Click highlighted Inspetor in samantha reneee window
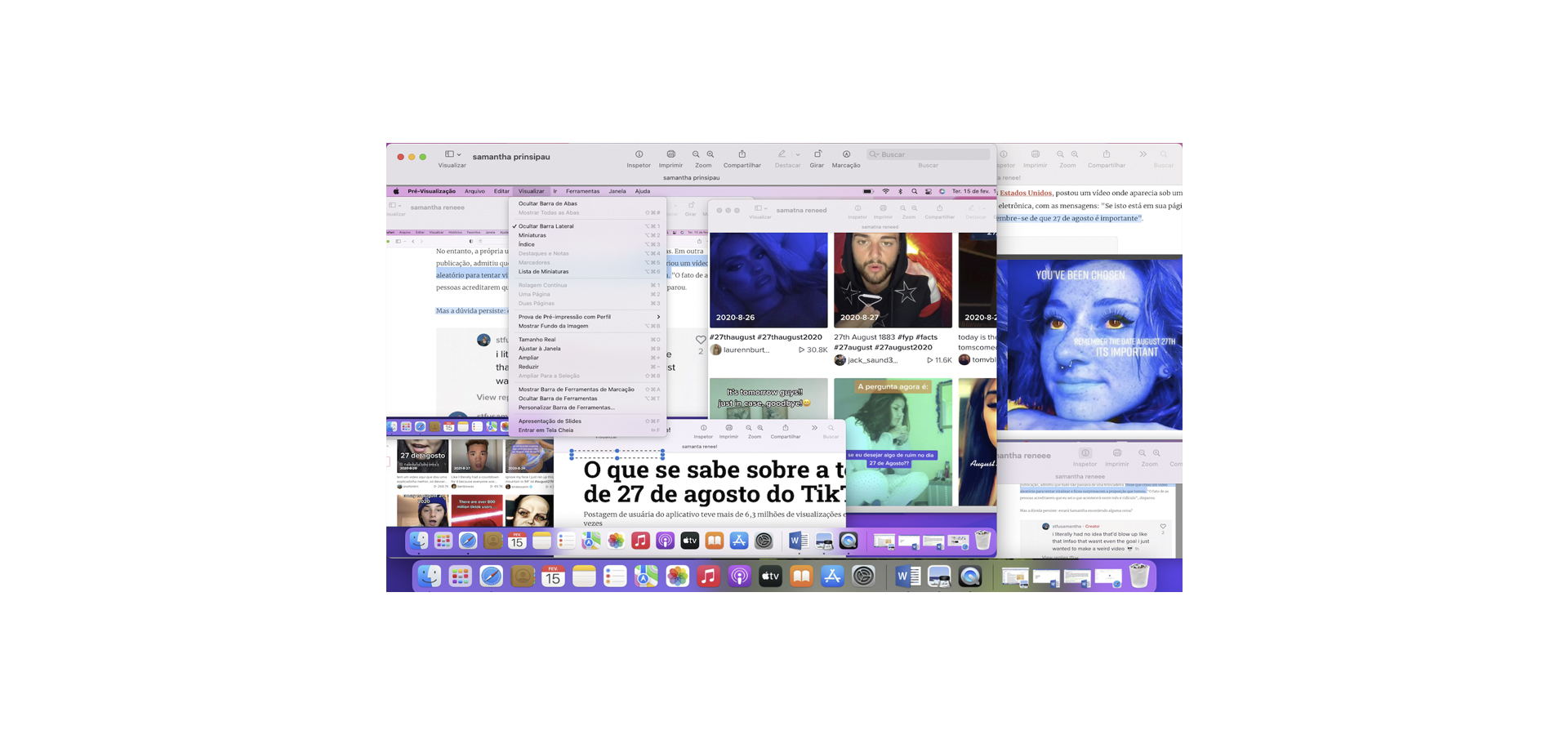 tap(1085, 453)
